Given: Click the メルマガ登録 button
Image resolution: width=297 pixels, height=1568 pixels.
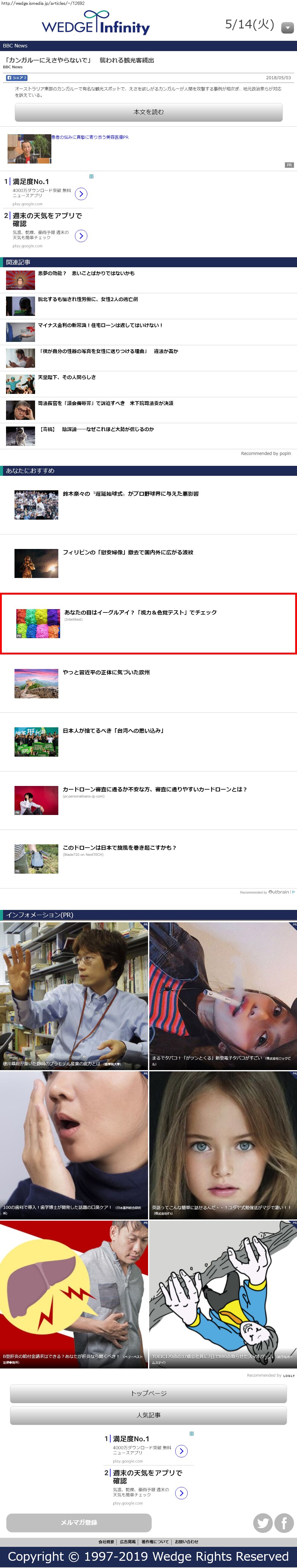Looking at the screenshot, I should 79,1522.
